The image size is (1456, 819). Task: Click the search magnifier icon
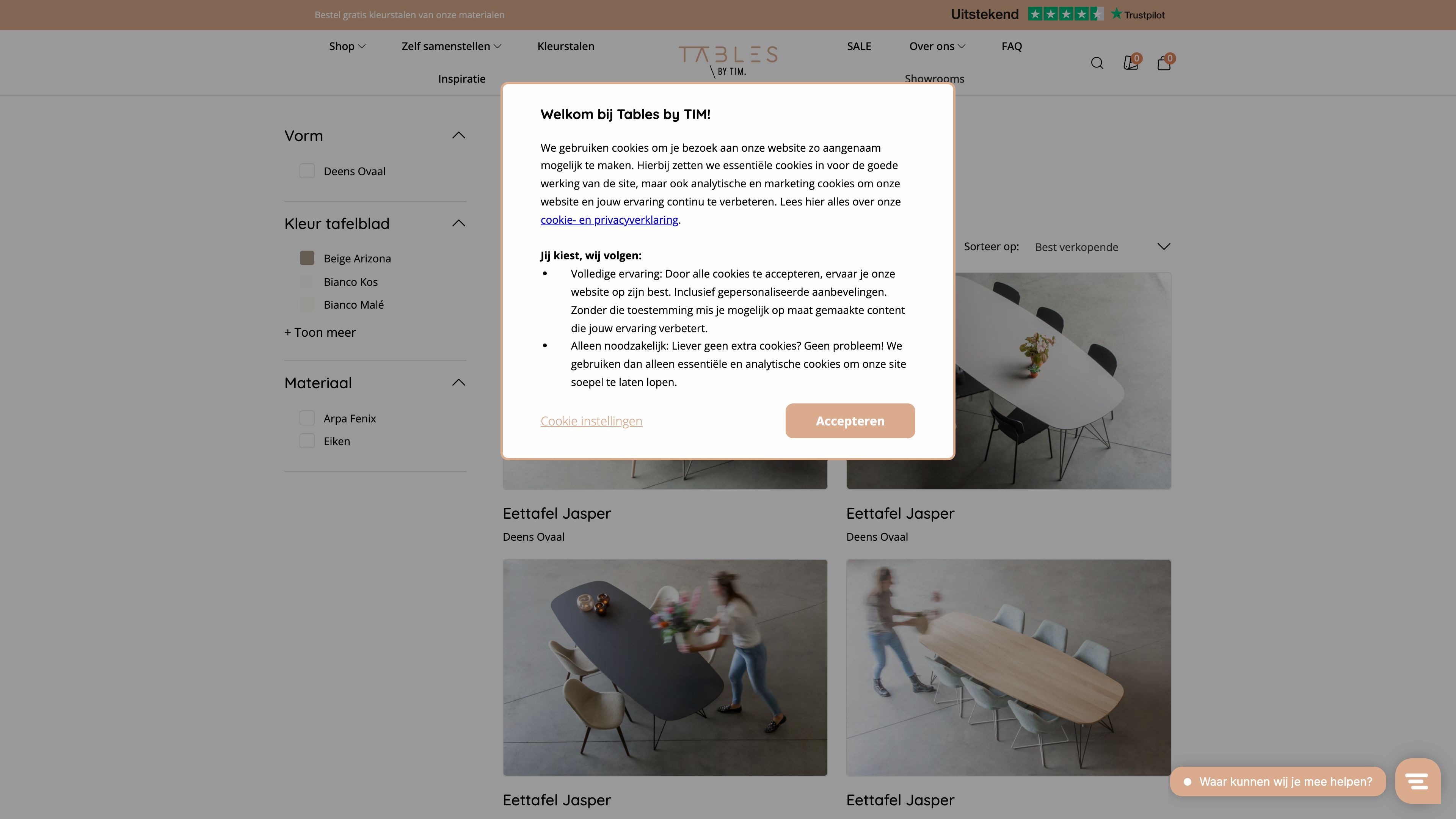tap(1097, 63)
